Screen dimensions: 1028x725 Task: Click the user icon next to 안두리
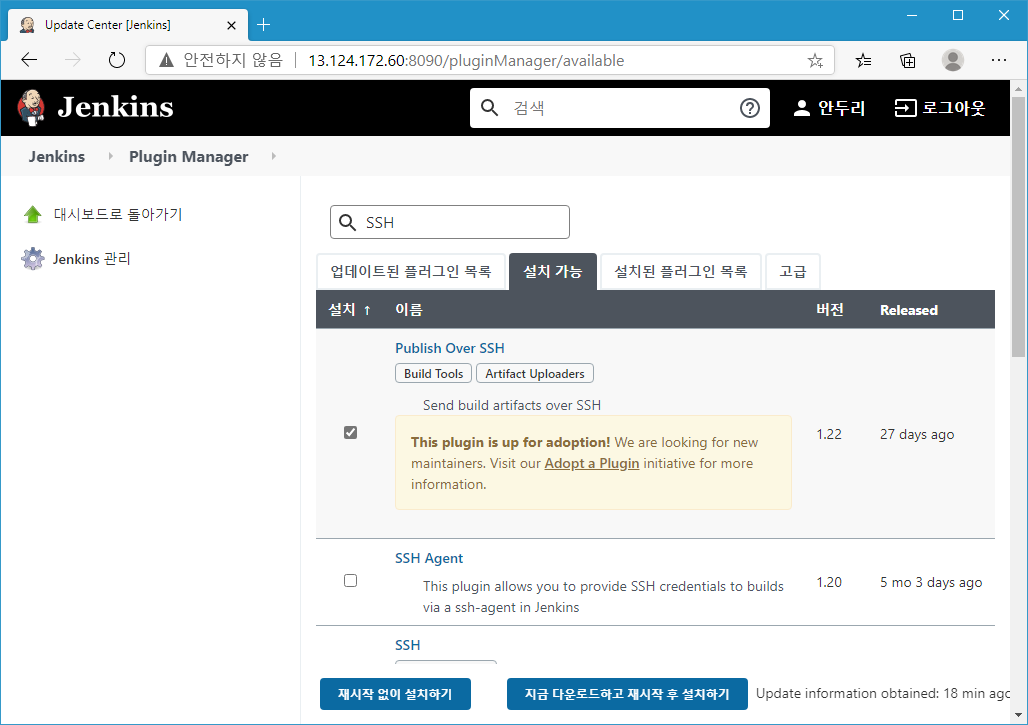point(801,108)
